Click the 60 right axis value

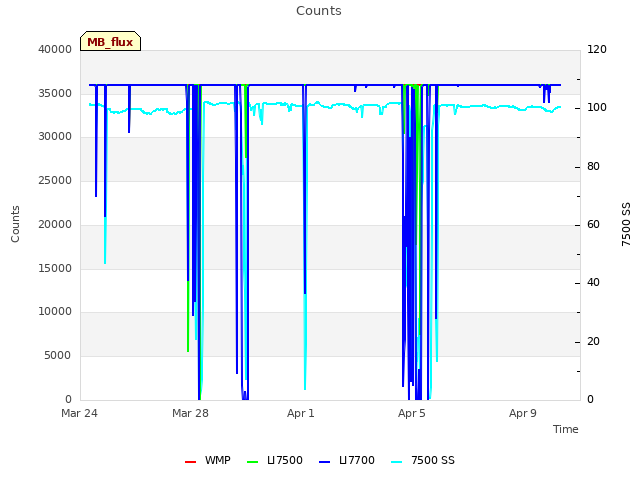point(593,224)
